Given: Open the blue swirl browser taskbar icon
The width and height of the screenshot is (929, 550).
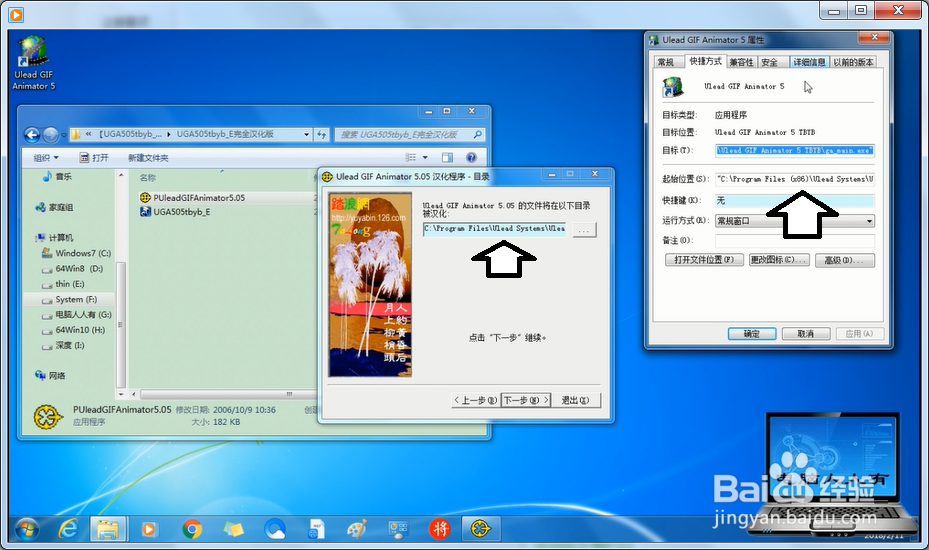Looking at the screenshot, I should 275,529.
